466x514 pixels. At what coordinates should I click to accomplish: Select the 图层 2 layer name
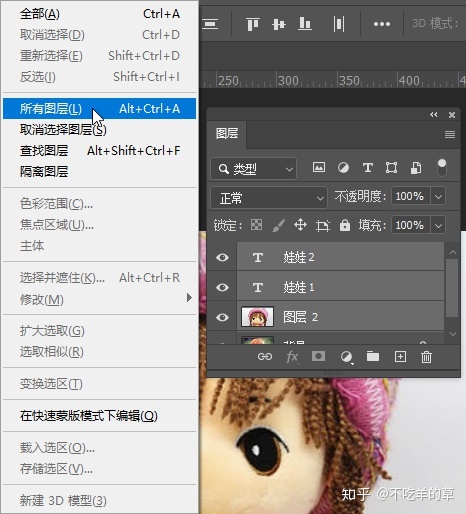click(300, 317)
